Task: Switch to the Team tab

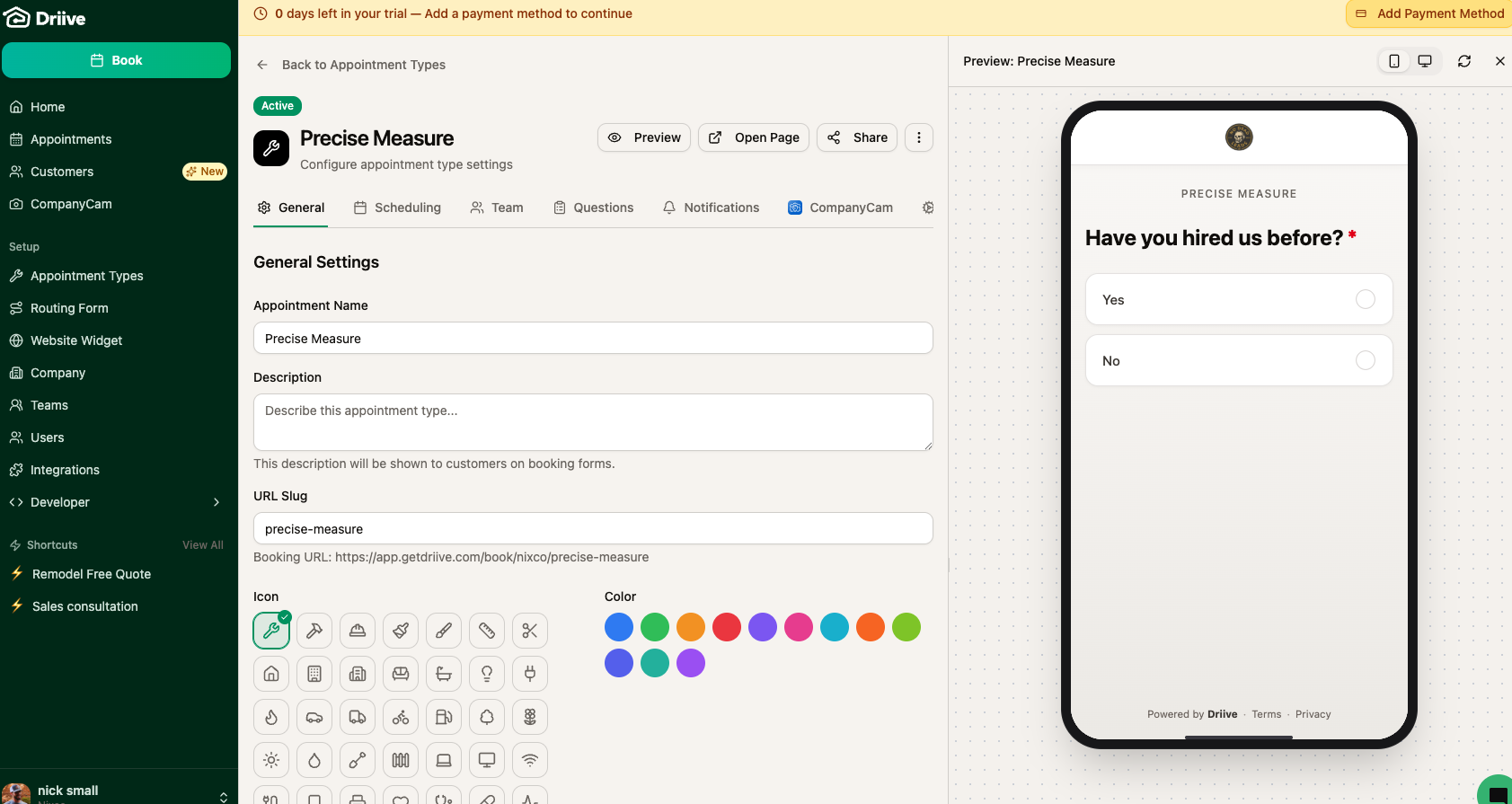Action: point(497,208)
